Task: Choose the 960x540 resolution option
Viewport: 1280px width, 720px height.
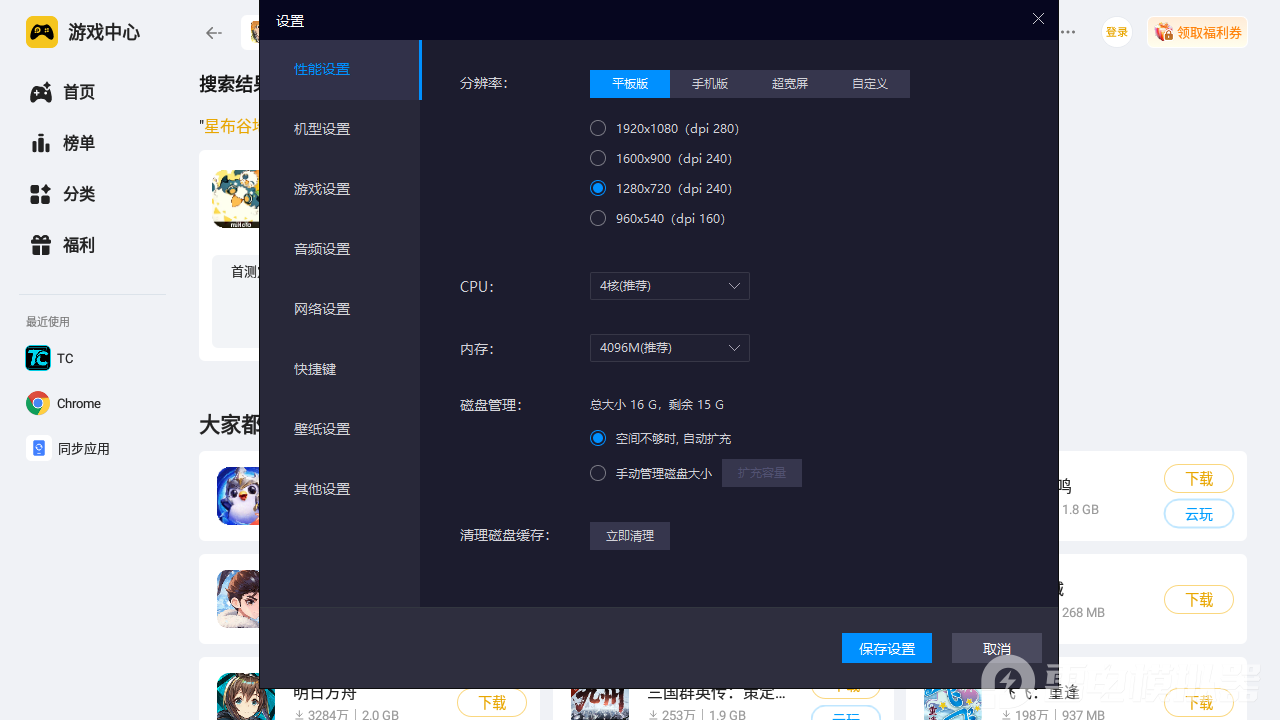Action: click(598, 217)
